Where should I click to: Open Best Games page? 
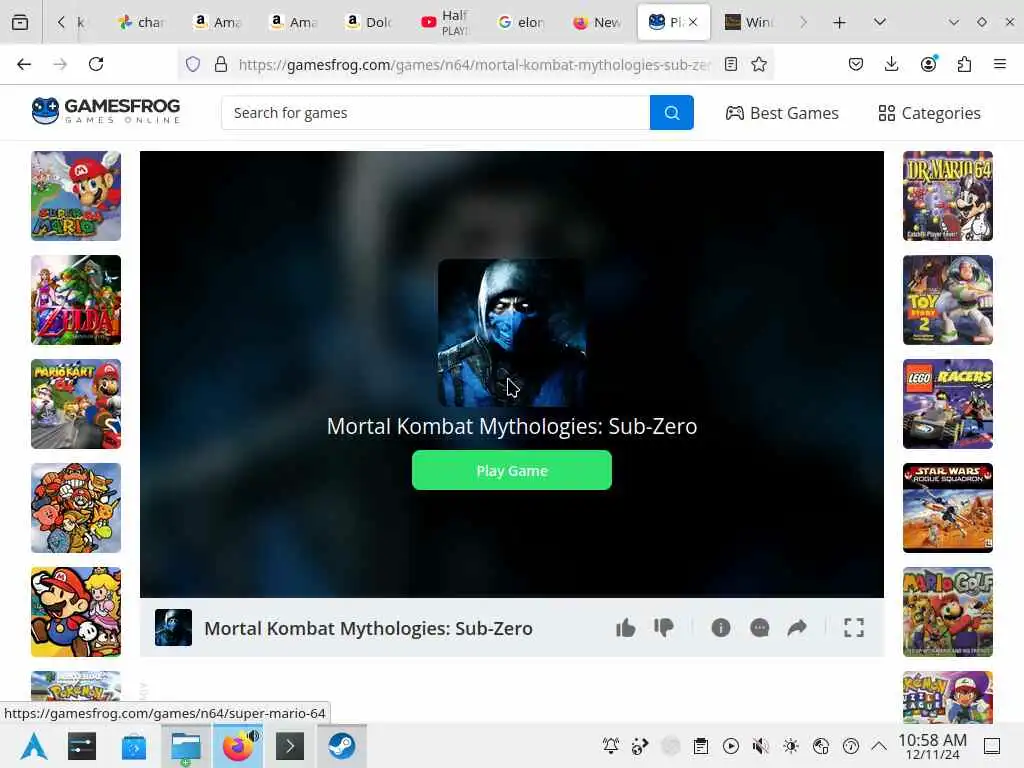782,113
